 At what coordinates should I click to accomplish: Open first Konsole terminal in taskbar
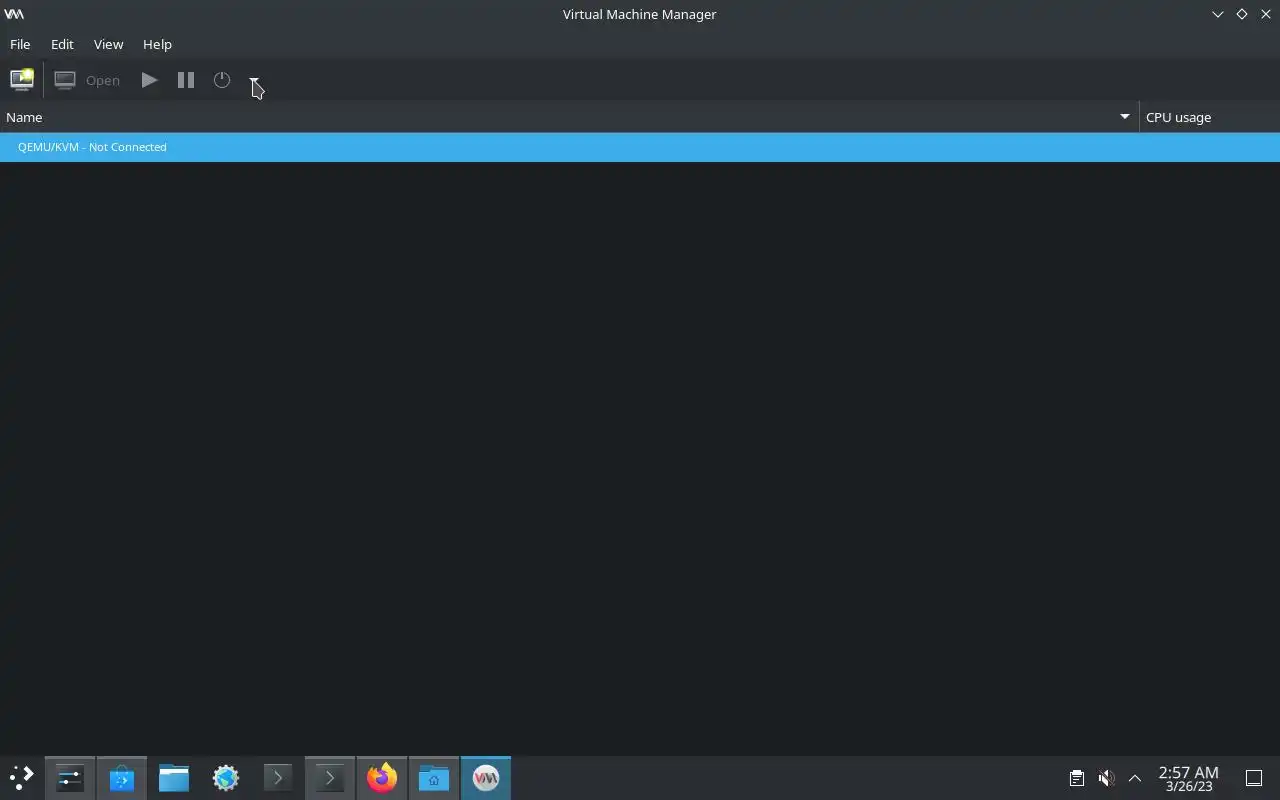pyautogui.click(x=278, y=778)
